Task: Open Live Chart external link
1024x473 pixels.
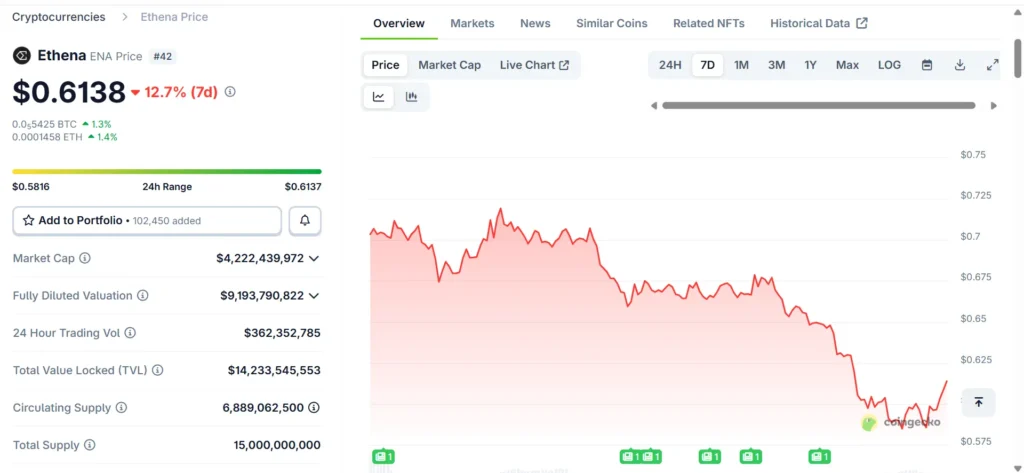Action: 534,65
